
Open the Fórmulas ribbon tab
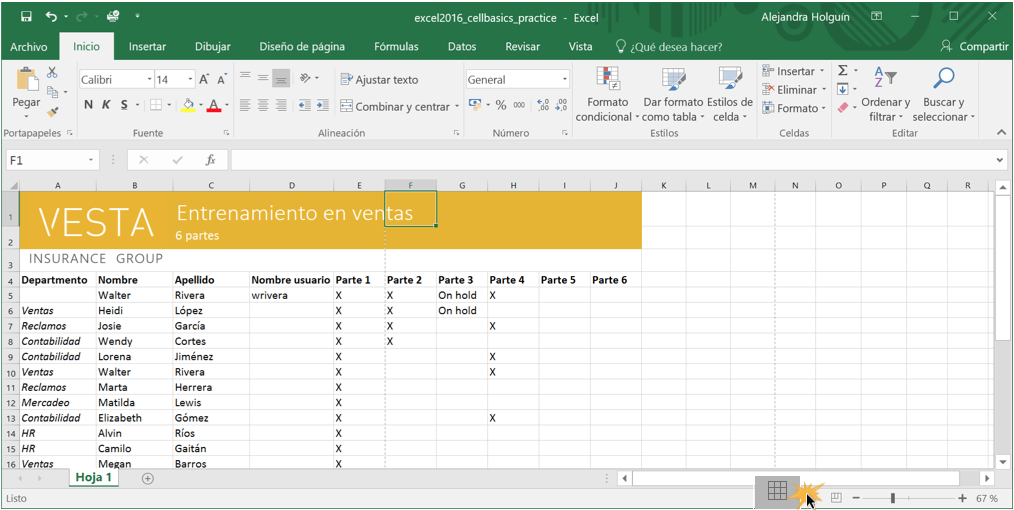[x=396, y=46]
